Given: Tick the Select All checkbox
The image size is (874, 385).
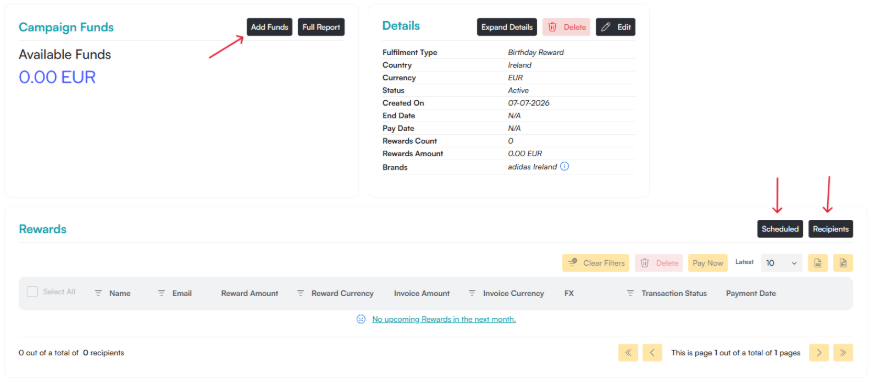Looking at the screenshot, I should coord(32,292).
